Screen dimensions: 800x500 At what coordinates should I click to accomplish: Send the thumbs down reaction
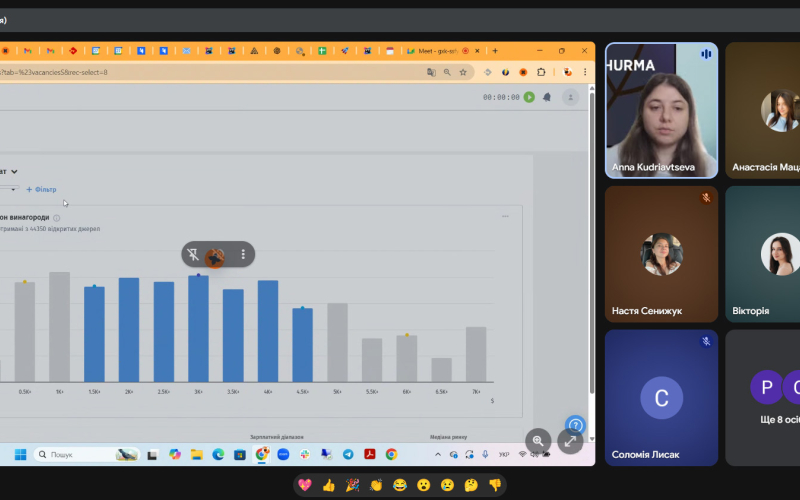(x=494, y=485)
